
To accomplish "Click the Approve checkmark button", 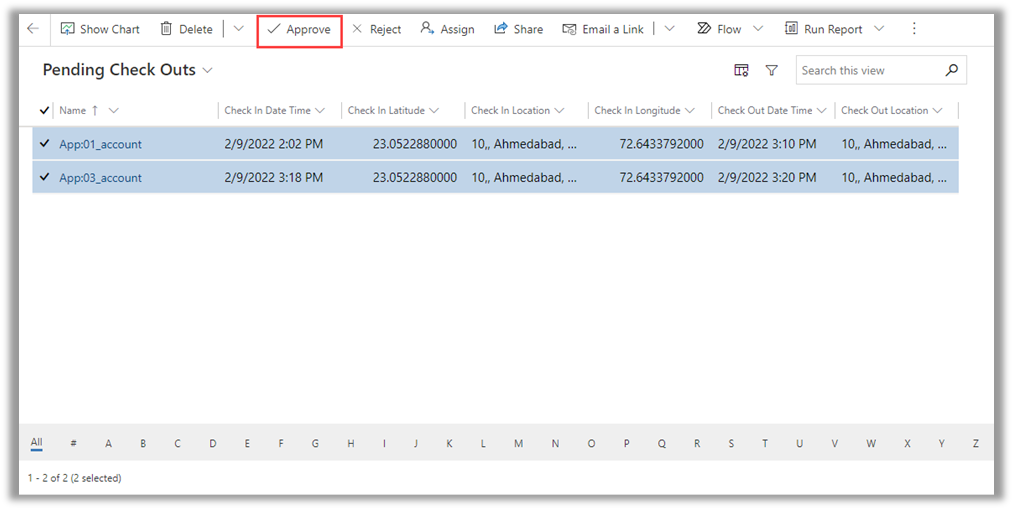I will 299,30.
